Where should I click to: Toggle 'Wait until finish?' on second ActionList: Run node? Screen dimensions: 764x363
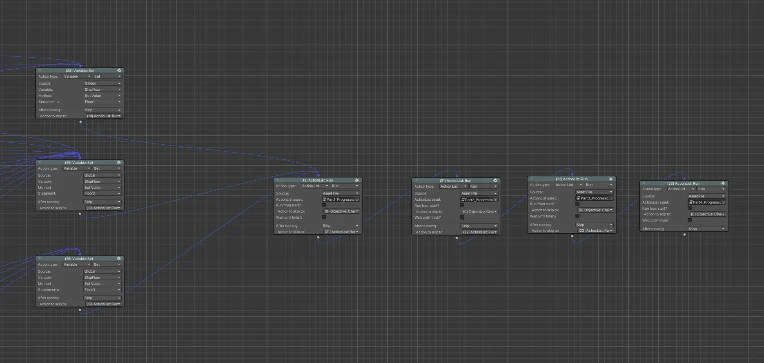coord(462,217)
